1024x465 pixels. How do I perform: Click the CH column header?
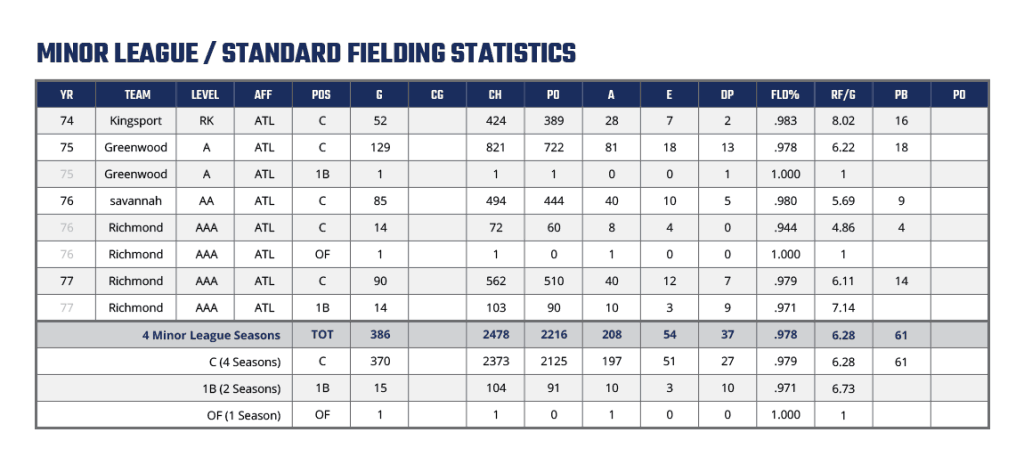coord(495,95)
